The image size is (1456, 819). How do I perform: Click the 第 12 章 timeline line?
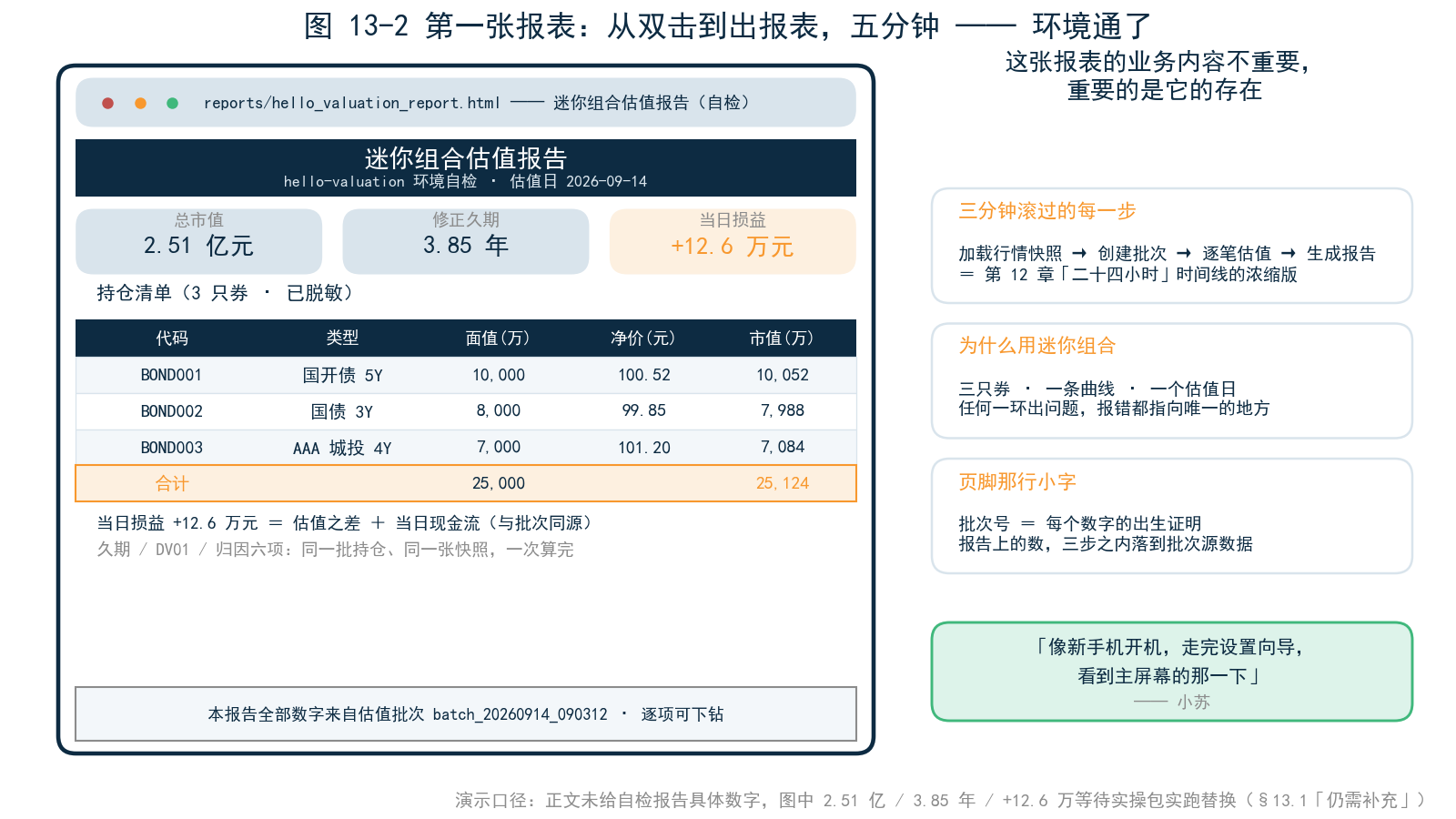click(x=1128, y=274)
